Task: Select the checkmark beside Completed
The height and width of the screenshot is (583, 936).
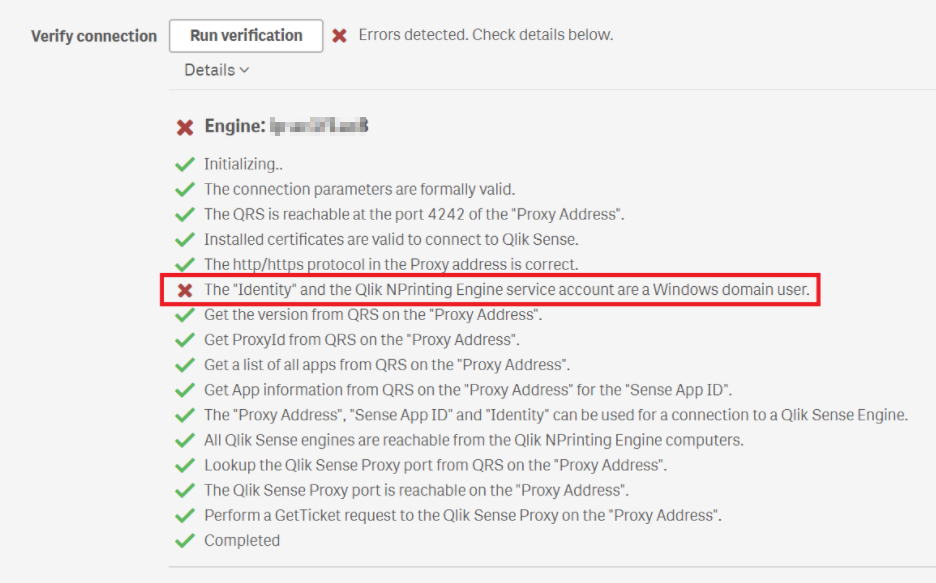Action: click(x=184, y=540)
